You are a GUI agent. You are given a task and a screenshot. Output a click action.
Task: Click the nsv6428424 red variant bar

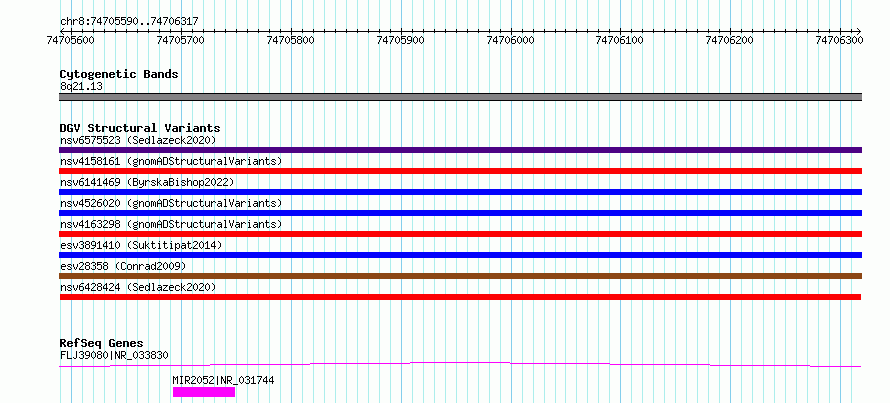click(460, 297)
